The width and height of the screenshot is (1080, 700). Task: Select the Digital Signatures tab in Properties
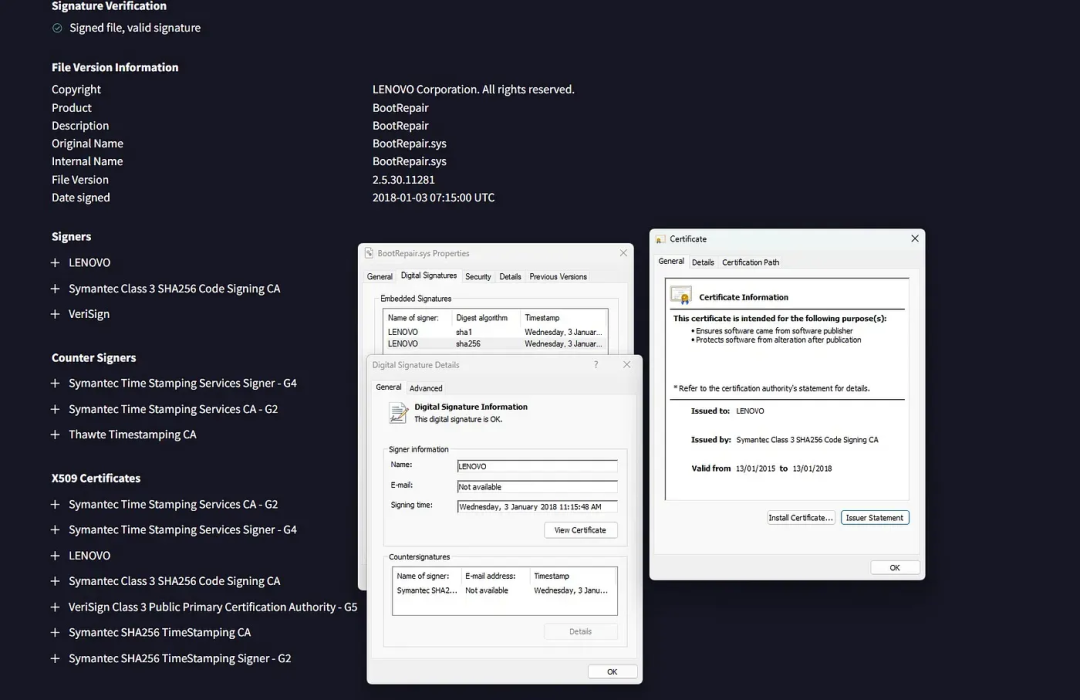click(429, 276)
